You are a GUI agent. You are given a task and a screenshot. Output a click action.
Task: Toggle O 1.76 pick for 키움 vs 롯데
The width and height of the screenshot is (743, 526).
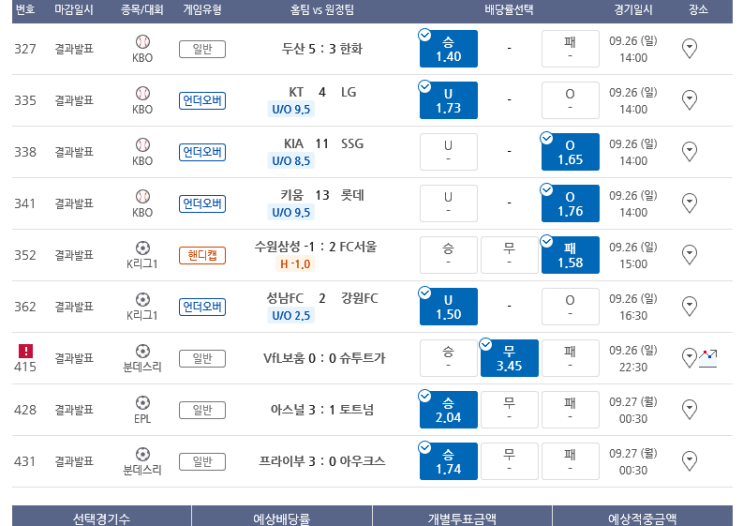click(x=570, y=204)
